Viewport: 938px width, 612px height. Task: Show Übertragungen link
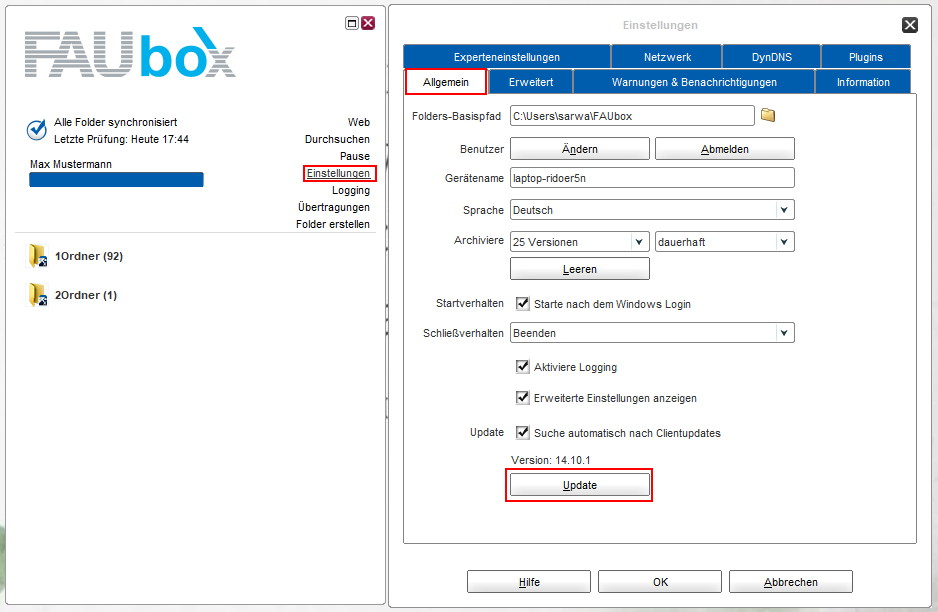(x=334, y=207)
